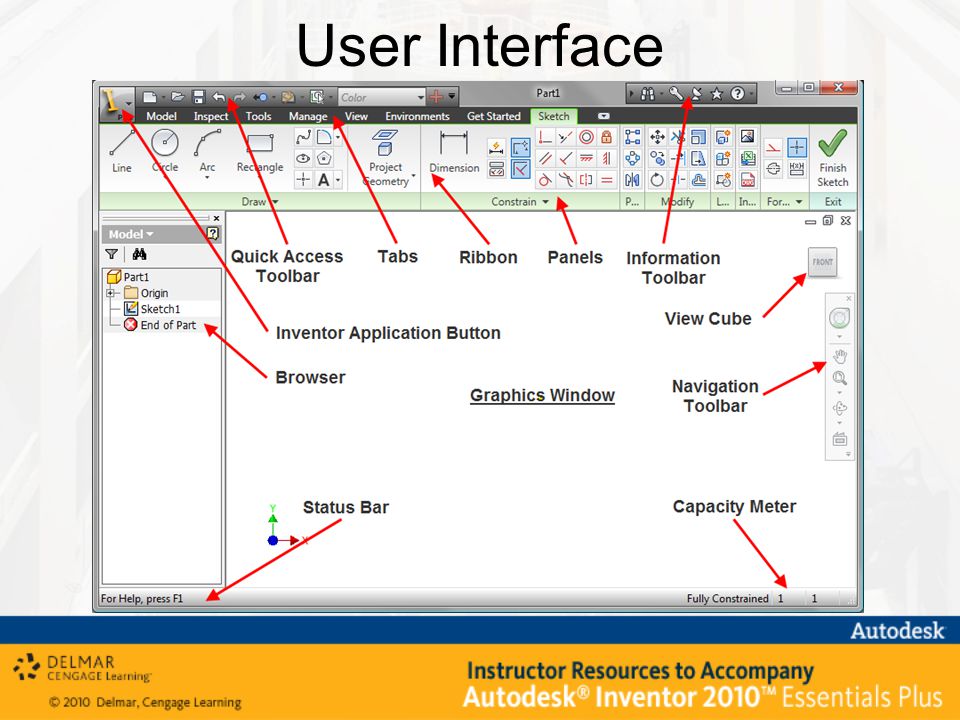The image size is (960, 720).
Task: Apply the Symmetric constraint icon
Action: (x=586, y=180)
